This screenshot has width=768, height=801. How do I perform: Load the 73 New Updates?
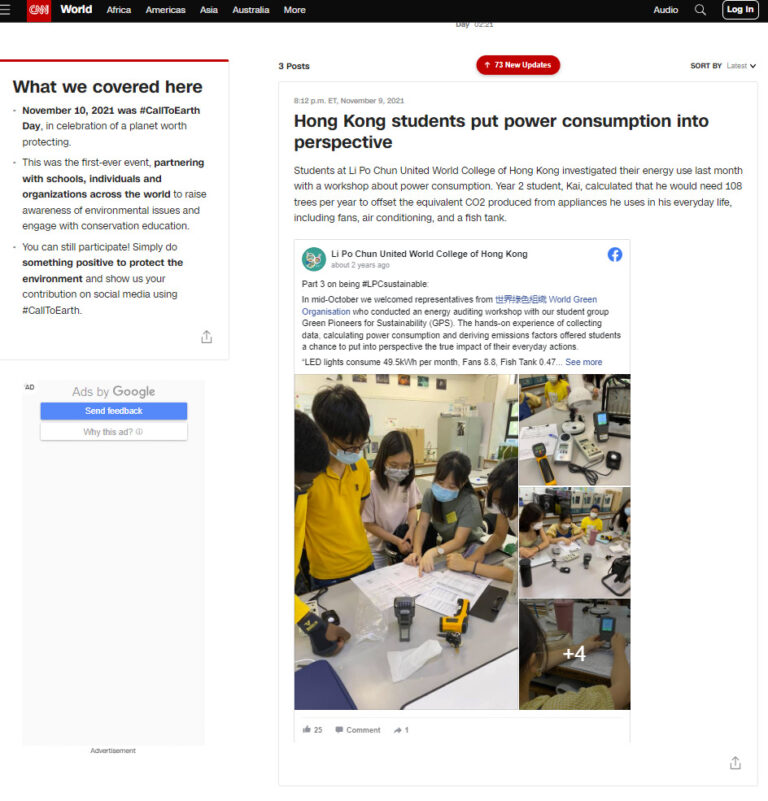pyautogui.click(x=518, y=65)
